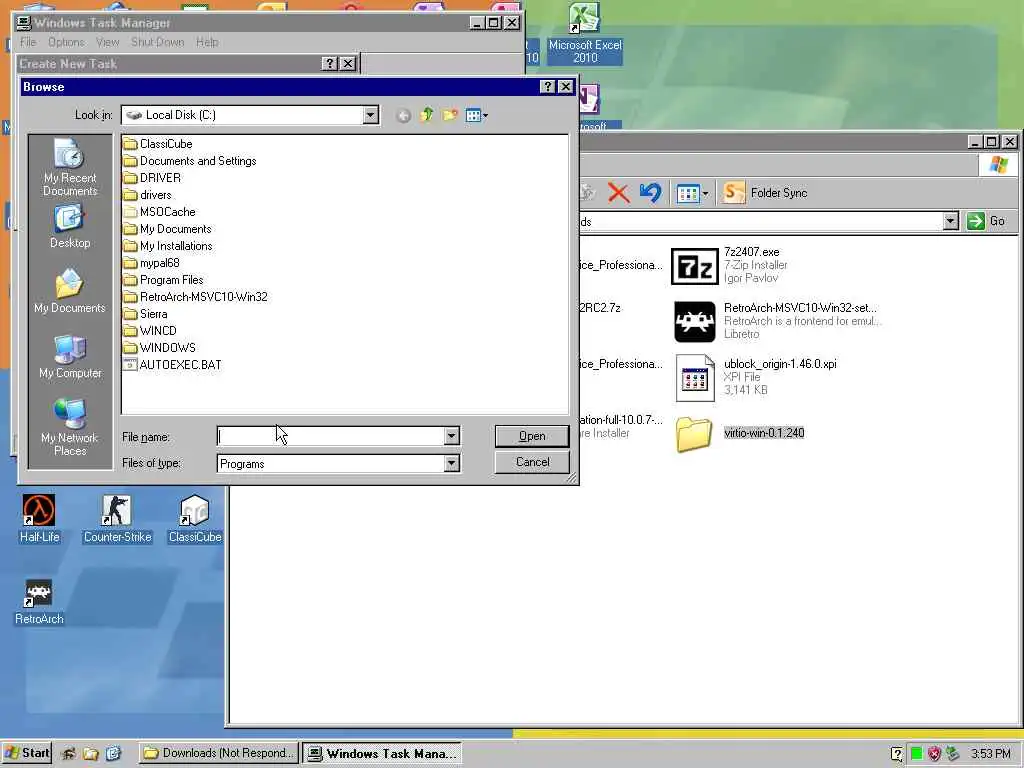Select Desktop in the places bar

click(x=70, y=226)
